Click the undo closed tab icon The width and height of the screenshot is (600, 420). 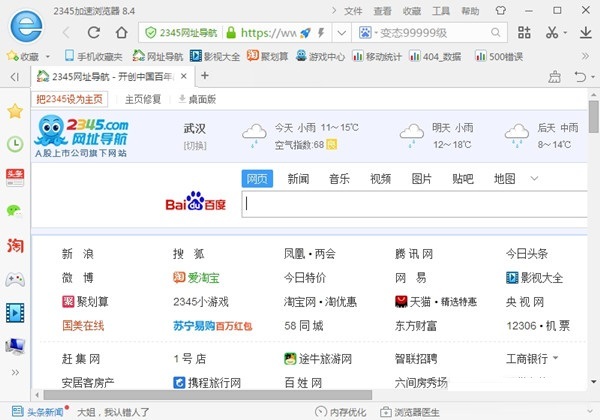pyautogui.click(x=580, y=77)
